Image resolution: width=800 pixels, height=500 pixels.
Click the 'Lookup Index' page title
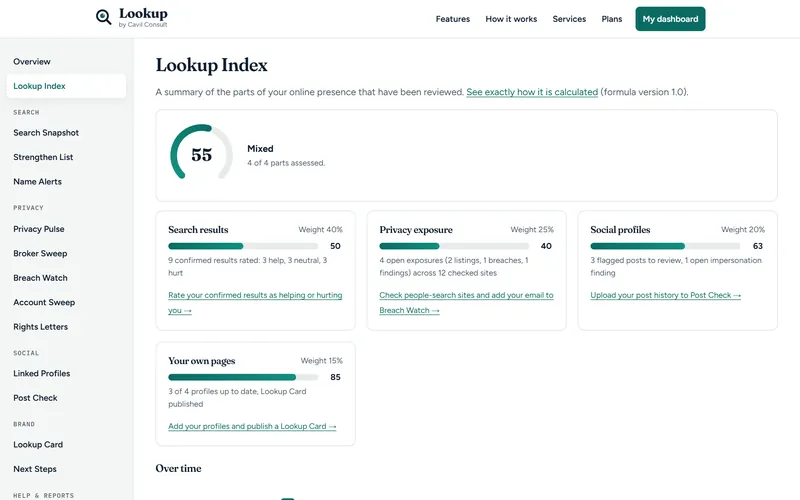211,65
